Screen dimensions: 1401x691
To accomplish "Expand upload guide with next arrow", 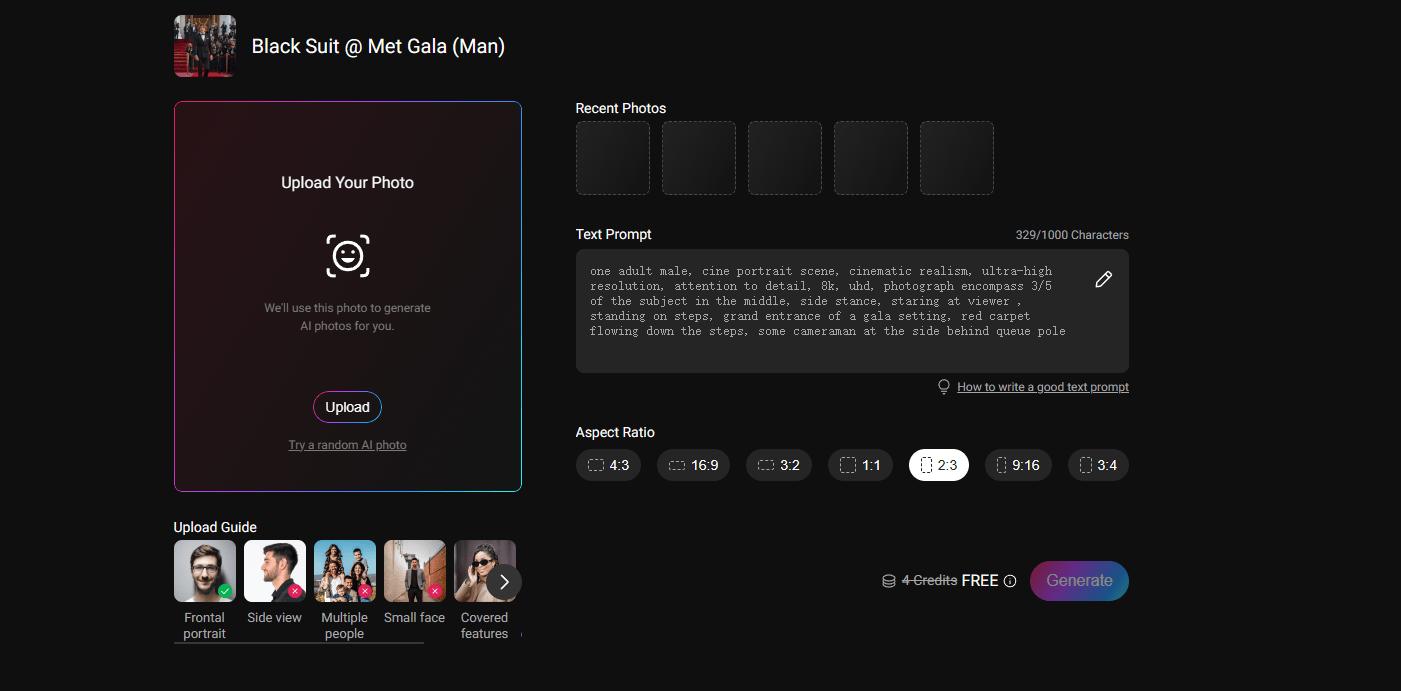I will point(504,581).
